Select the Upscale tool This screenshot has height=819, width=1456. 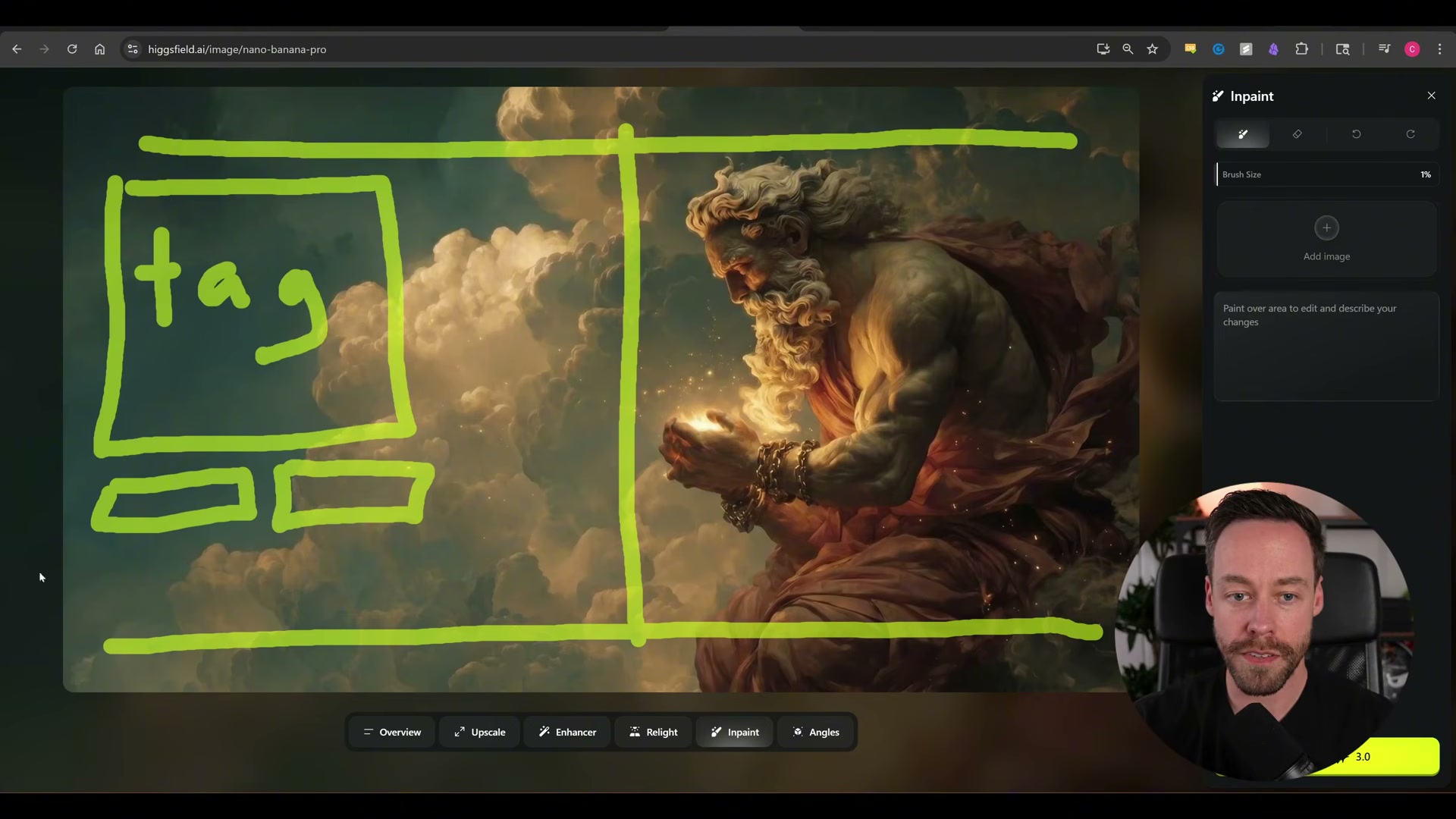point(479,732)
